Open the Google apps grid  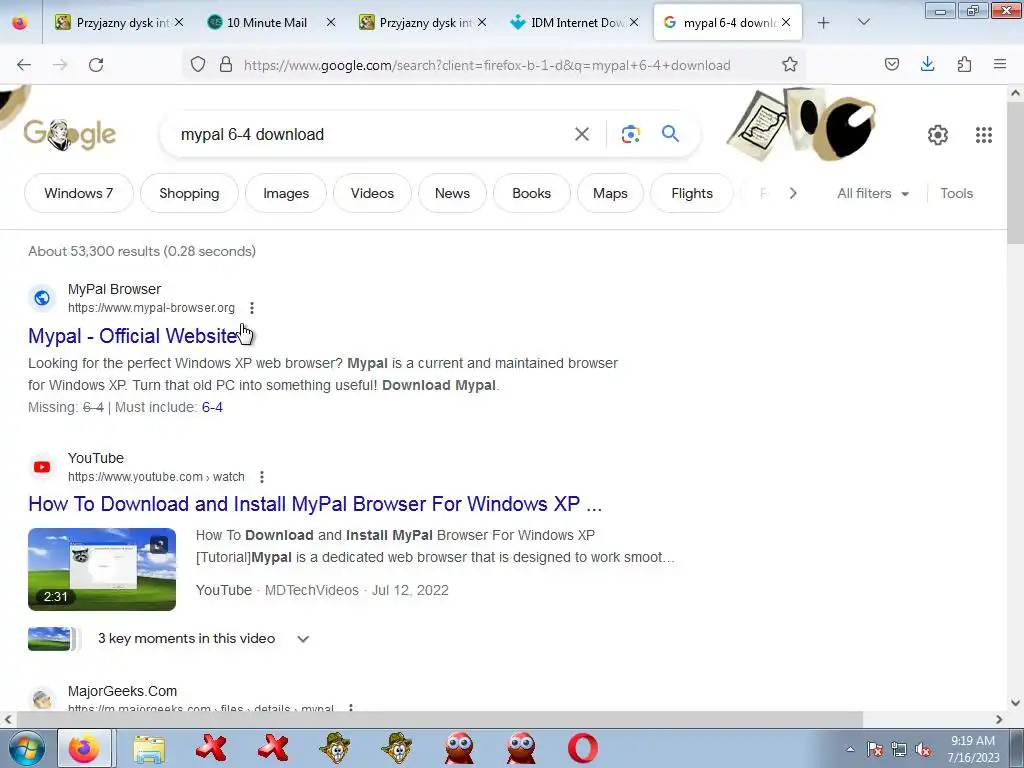[984, 135]
